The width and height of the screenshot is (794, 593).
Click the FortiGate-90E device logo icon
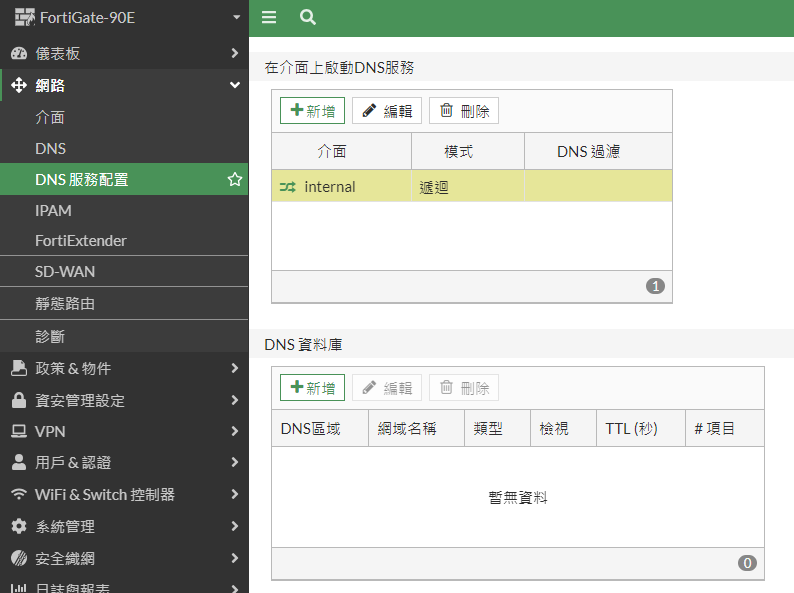pos(24,17)
